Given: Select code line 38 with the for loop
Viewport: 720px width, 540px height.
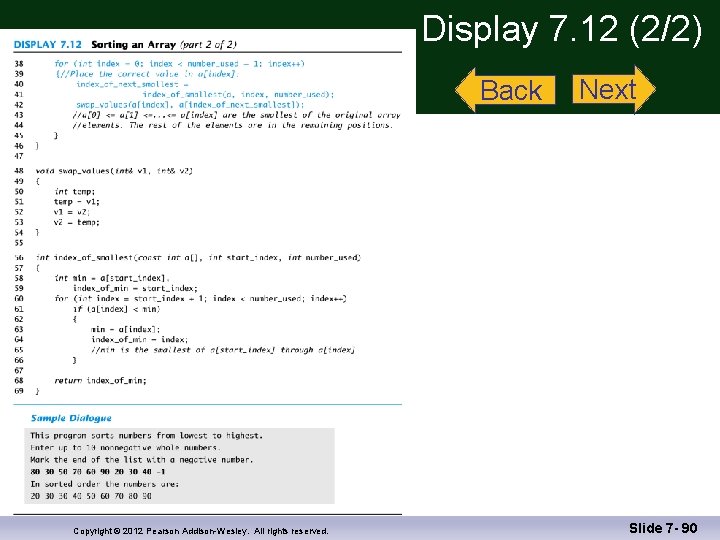Looking at the screenshot, I should click(x=179, y=64).
